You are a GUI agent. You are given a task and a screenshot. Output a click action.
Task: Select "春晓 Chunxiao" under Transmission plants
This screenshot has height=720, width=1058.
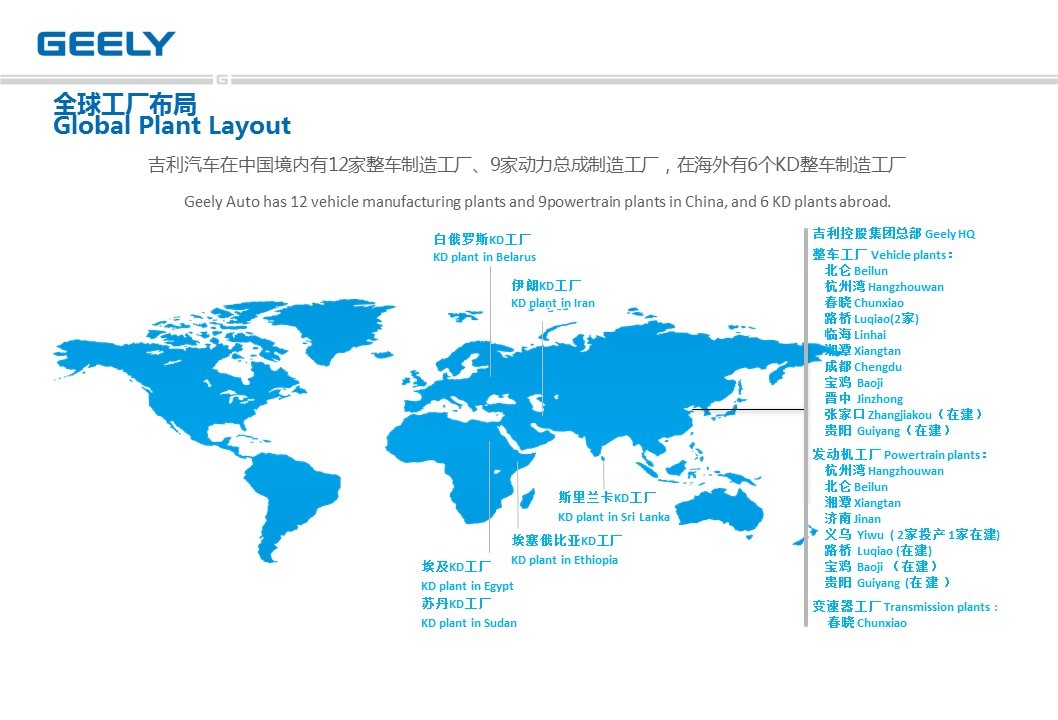[x=867, y=623]
